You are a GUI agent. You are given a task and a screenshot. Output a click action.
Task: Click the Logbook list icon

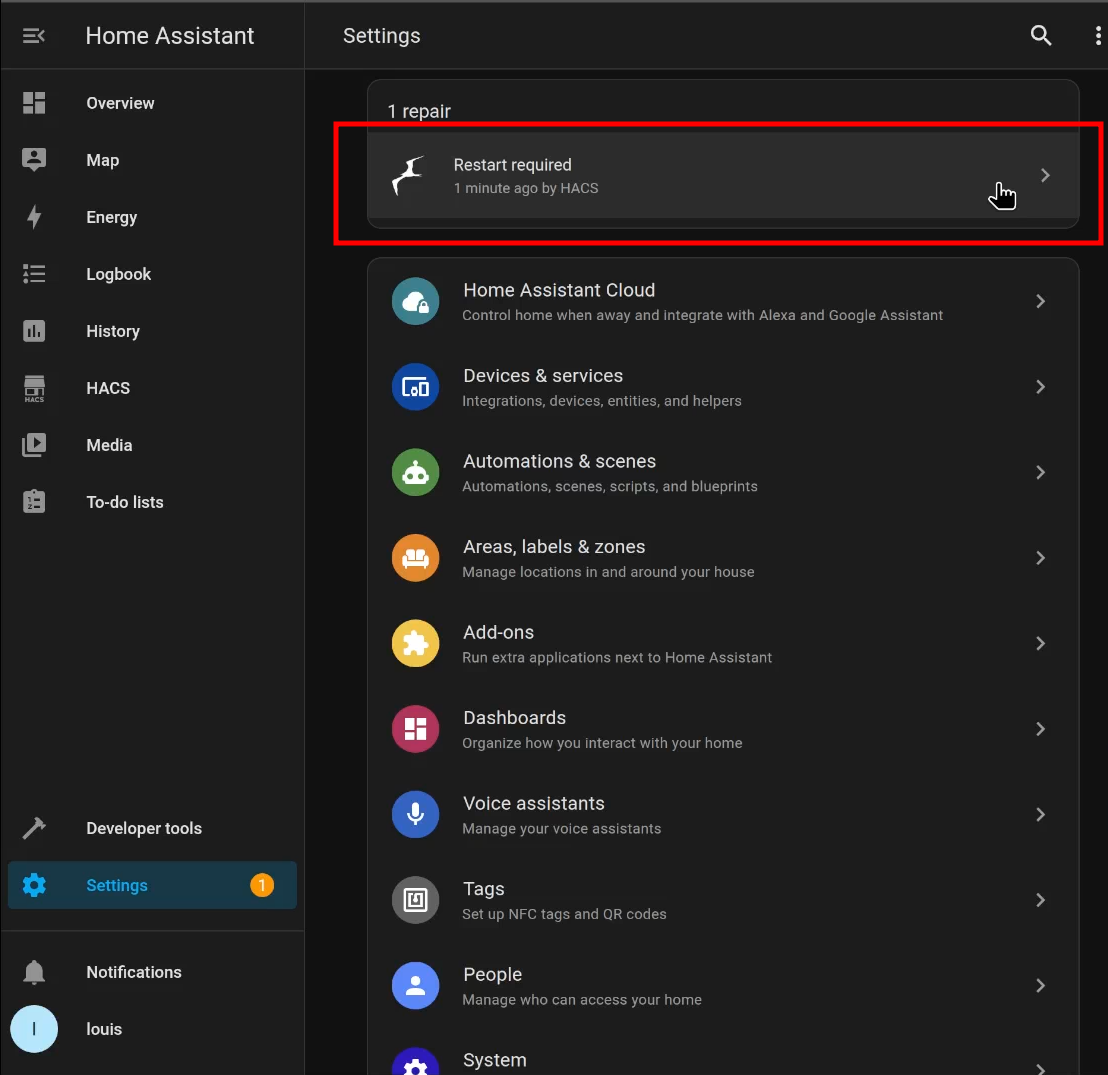(34, 274)
